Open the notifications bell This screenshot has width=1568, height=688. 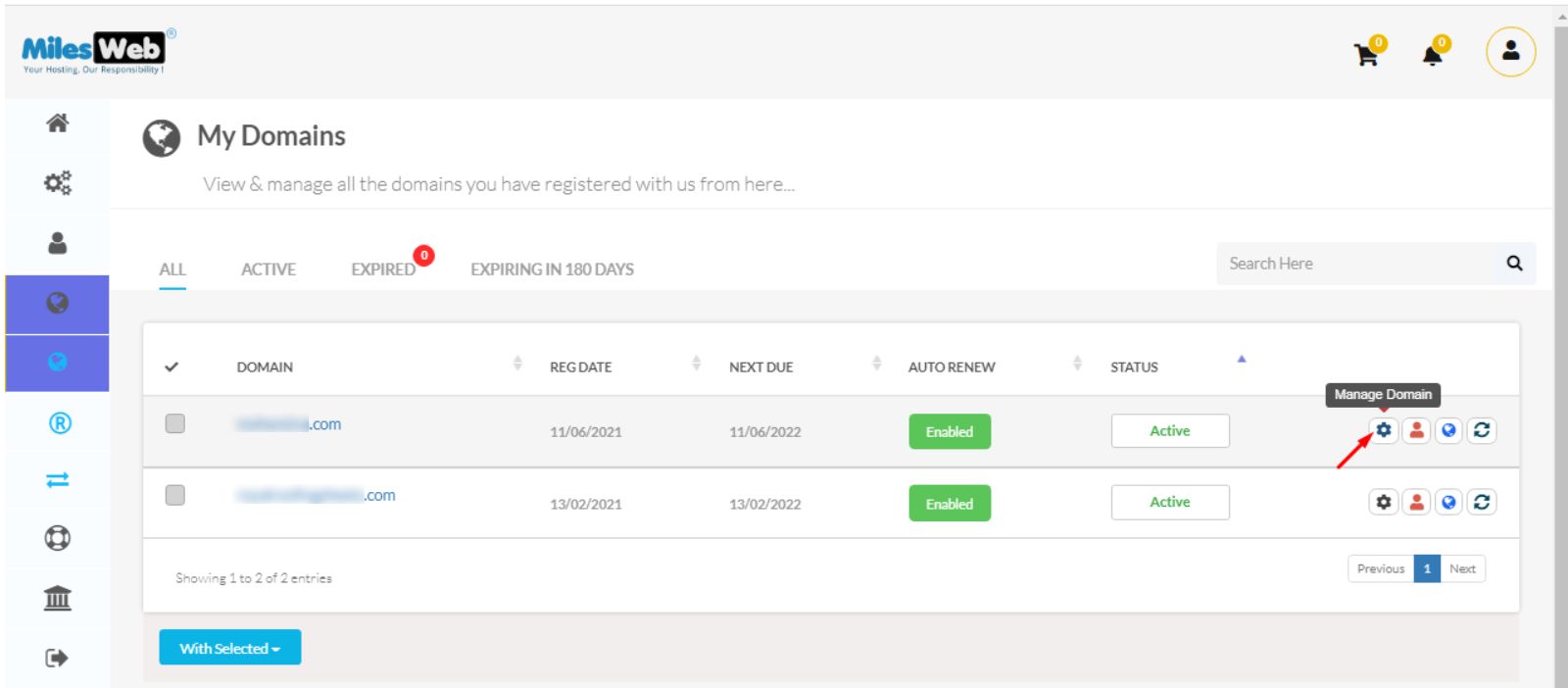point(1433,54)
